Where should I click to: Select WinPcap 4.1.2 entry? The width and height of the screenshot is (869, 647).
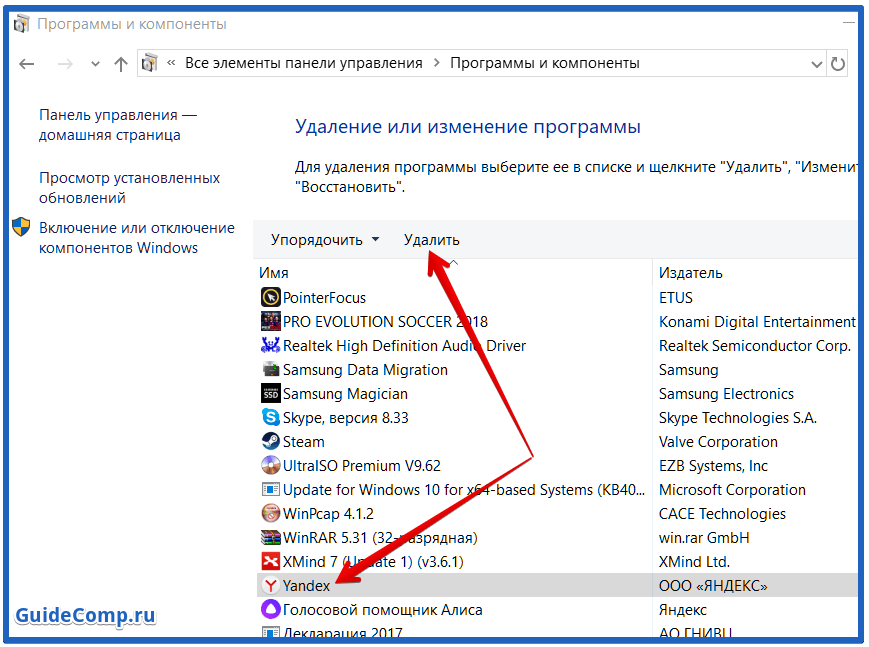pos(328,514)
